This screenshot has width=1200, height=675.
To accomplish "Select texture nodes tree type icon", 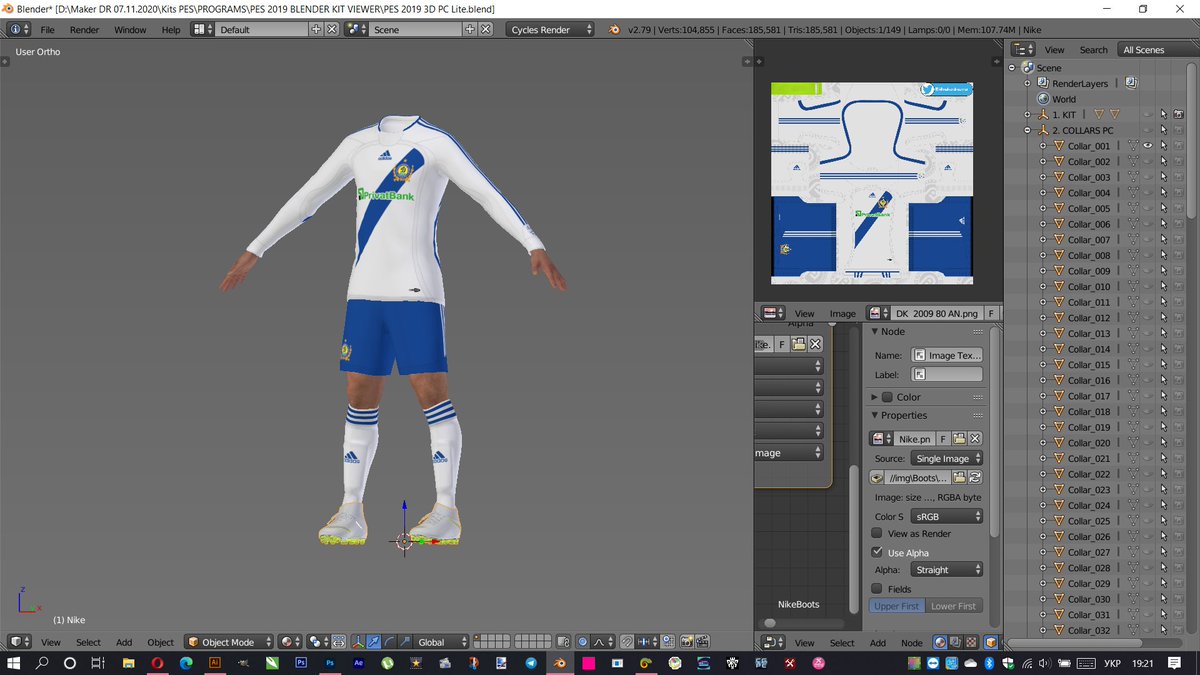I will coord(973,642).
